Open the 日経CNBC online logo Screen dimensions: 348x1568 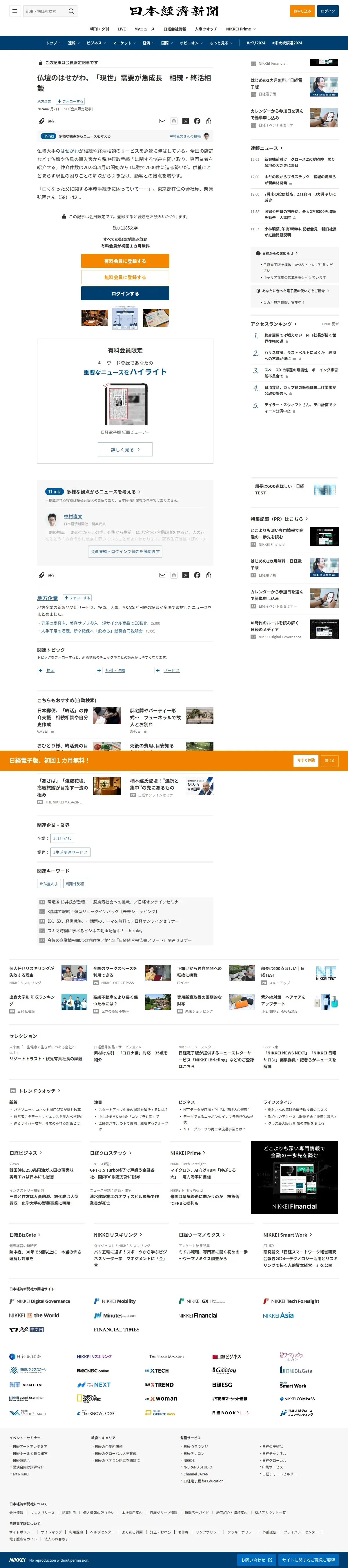93,1370
